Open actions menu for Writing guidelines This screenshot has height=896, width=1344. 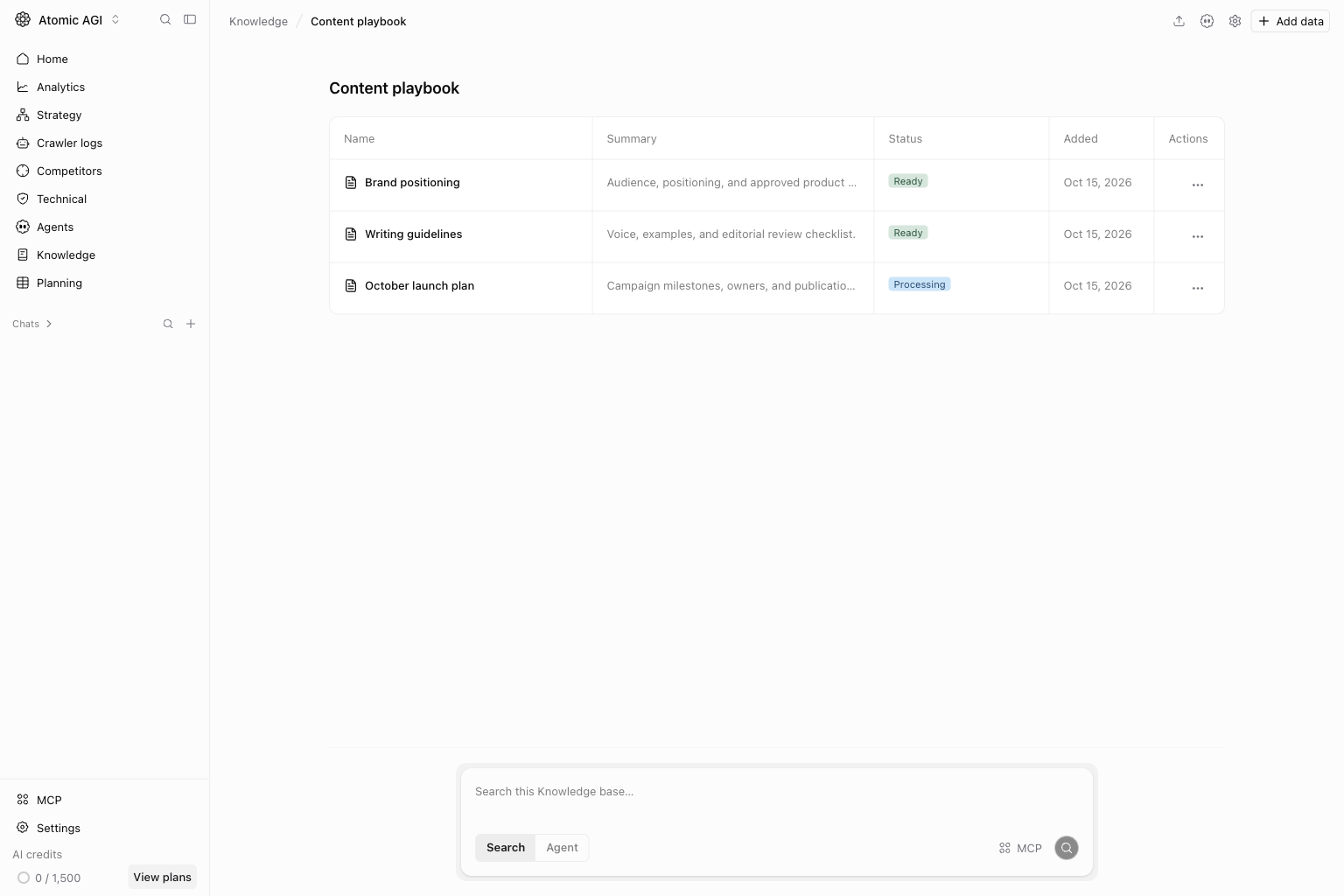tap(1198, 236)
